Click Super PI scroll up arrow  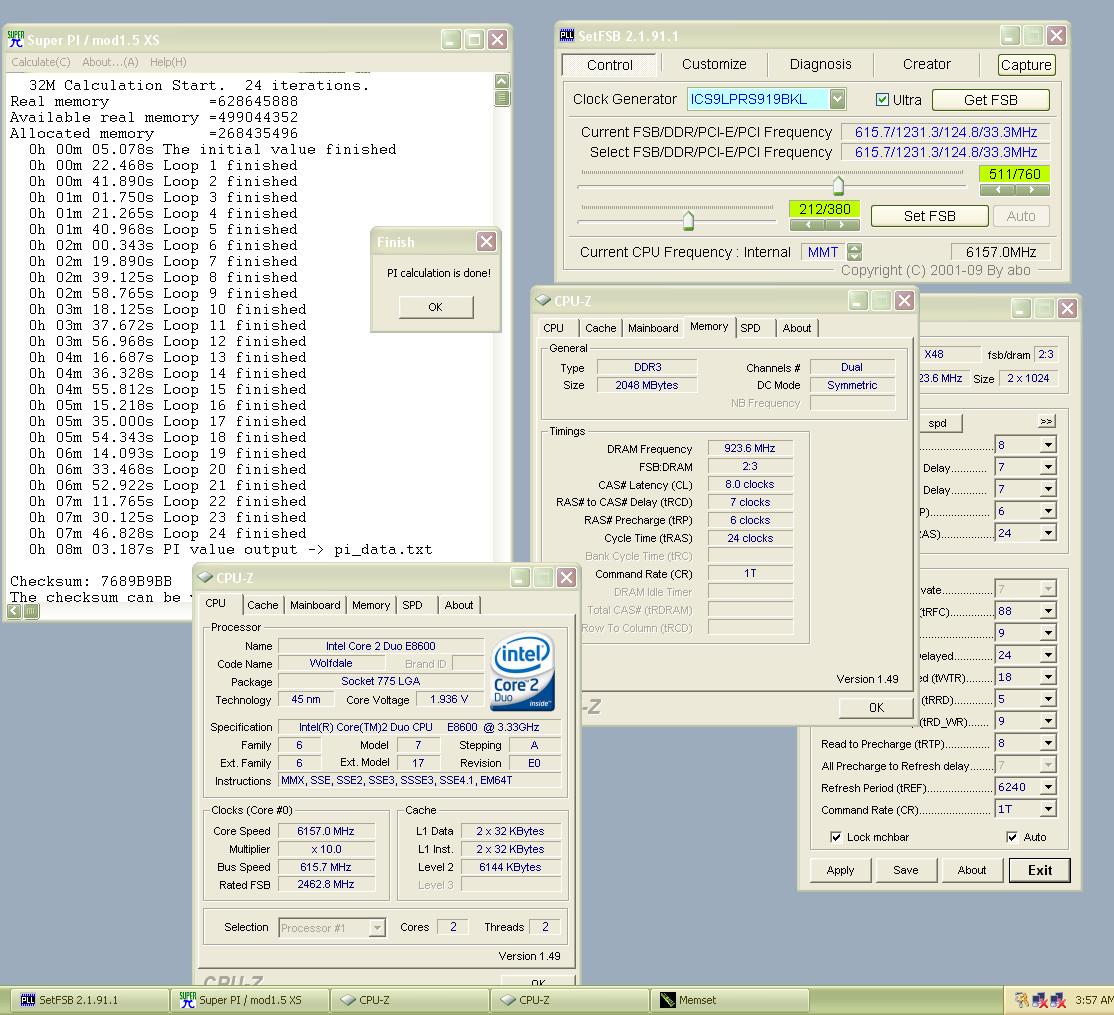[502, 81]
